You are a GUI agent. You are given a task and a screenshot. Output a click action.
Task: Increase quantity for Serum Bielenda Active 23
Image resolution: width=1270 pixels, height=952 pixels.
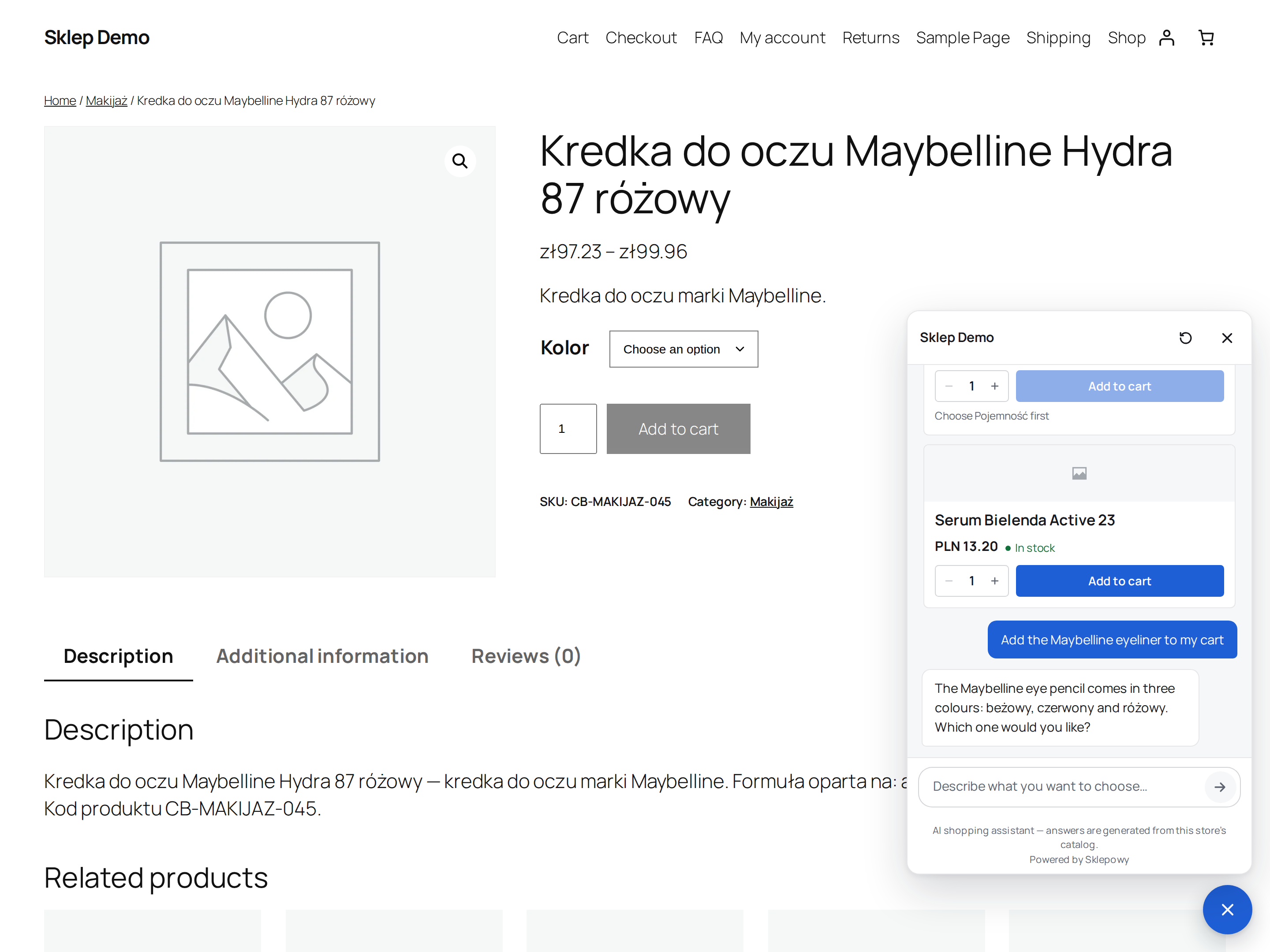click(x=995, y=581)
